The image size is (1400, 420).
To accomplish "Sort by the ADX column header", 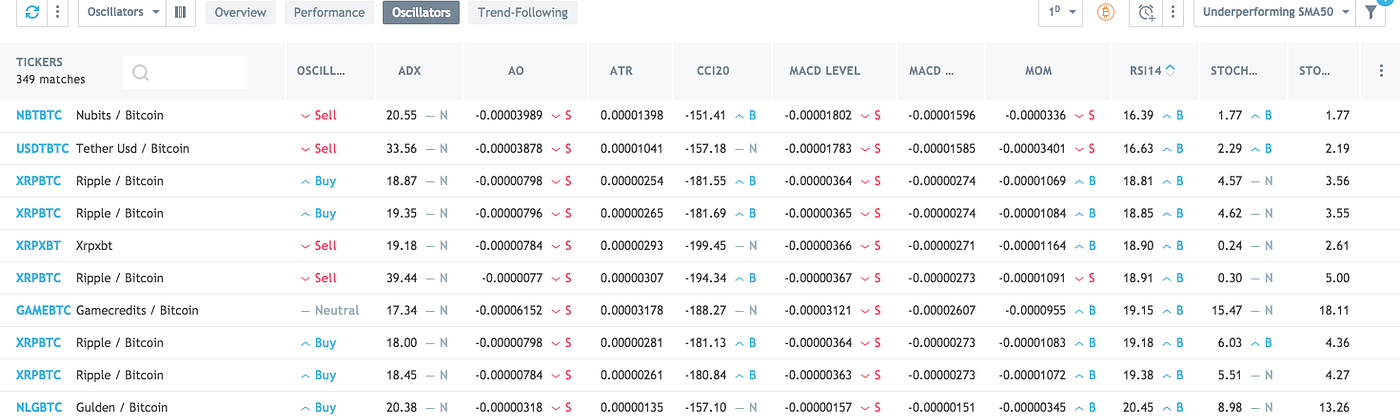I will pyautogui.click(x=410, y=71).
